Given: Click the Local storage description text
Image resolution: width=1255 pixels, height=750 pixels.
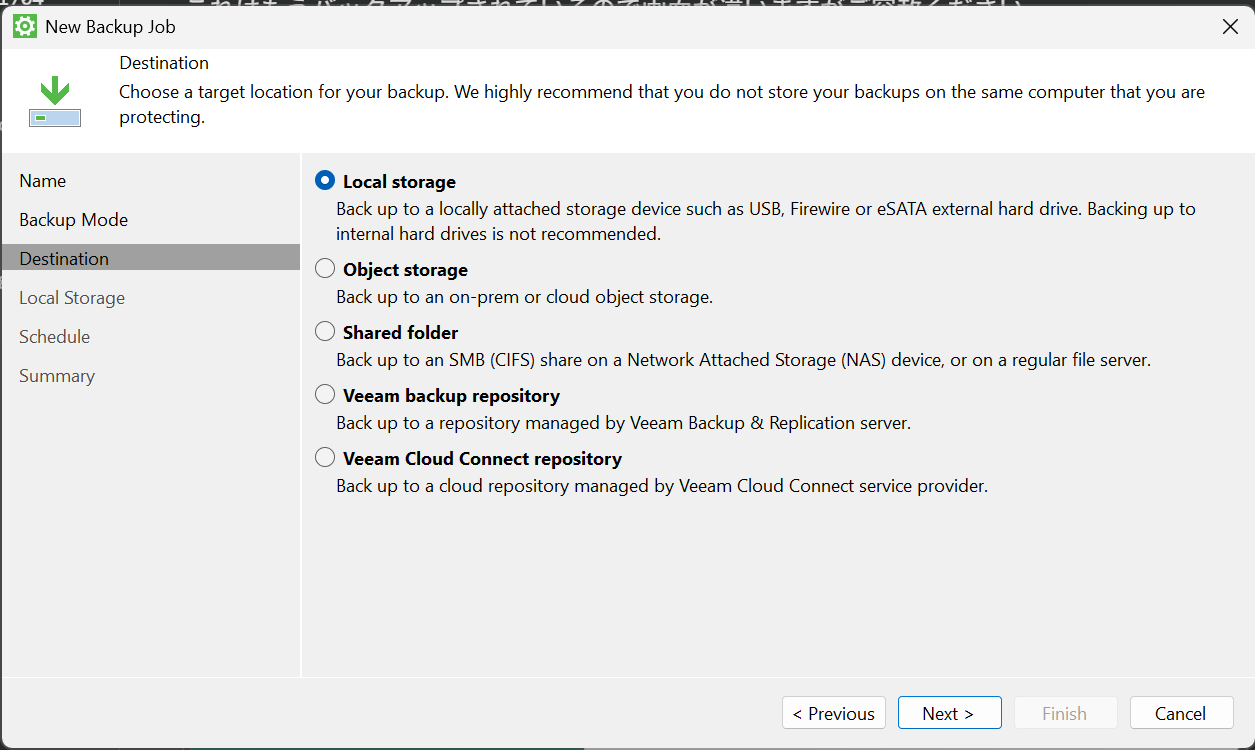Looking at the screenshot, I should tap(765, 222).
